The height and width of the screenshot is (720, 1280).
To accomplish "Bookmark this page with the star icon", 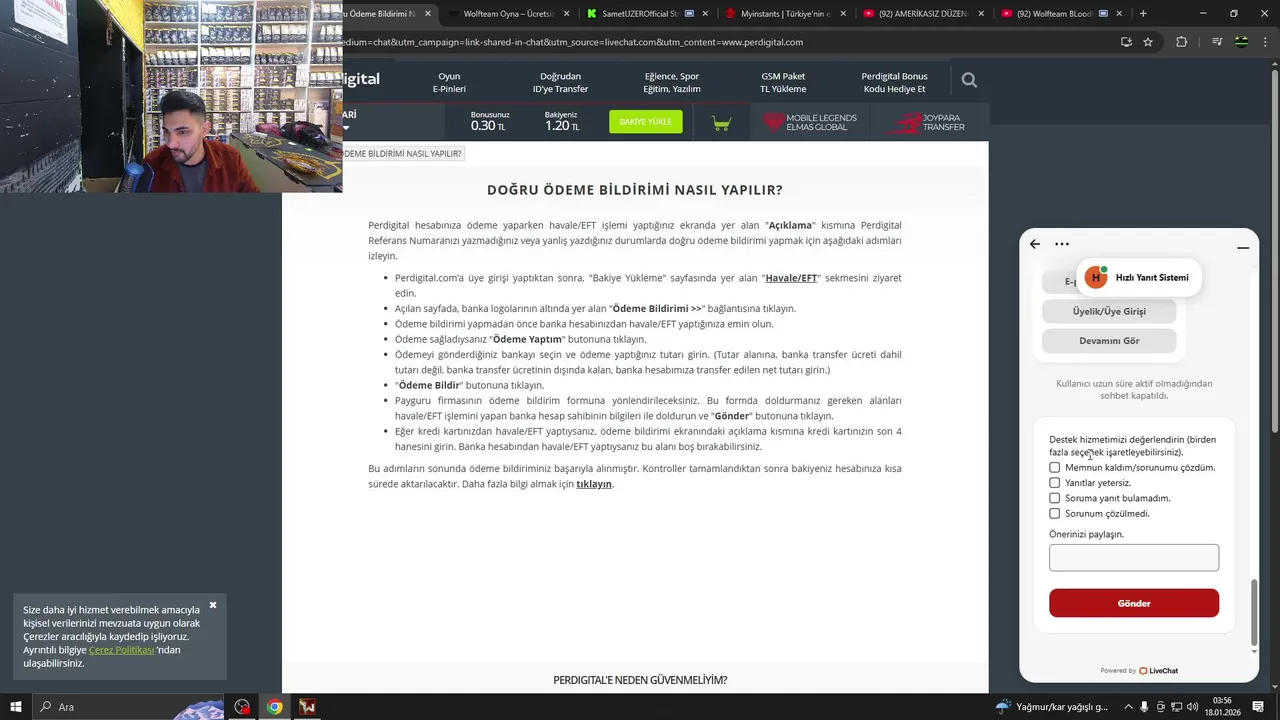I will pos(1148,42).
